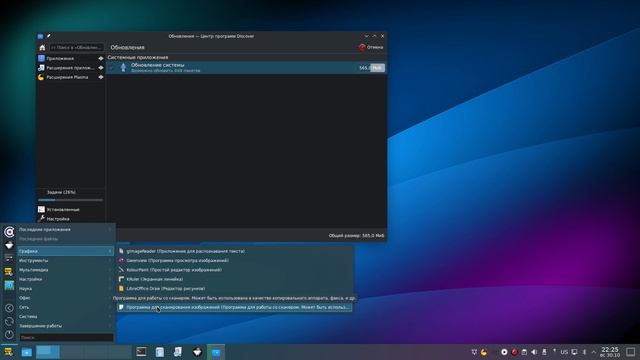Select the Офис menu category
Image resolution: width=640 pixels, height=360 pixels.
point(65,298)
